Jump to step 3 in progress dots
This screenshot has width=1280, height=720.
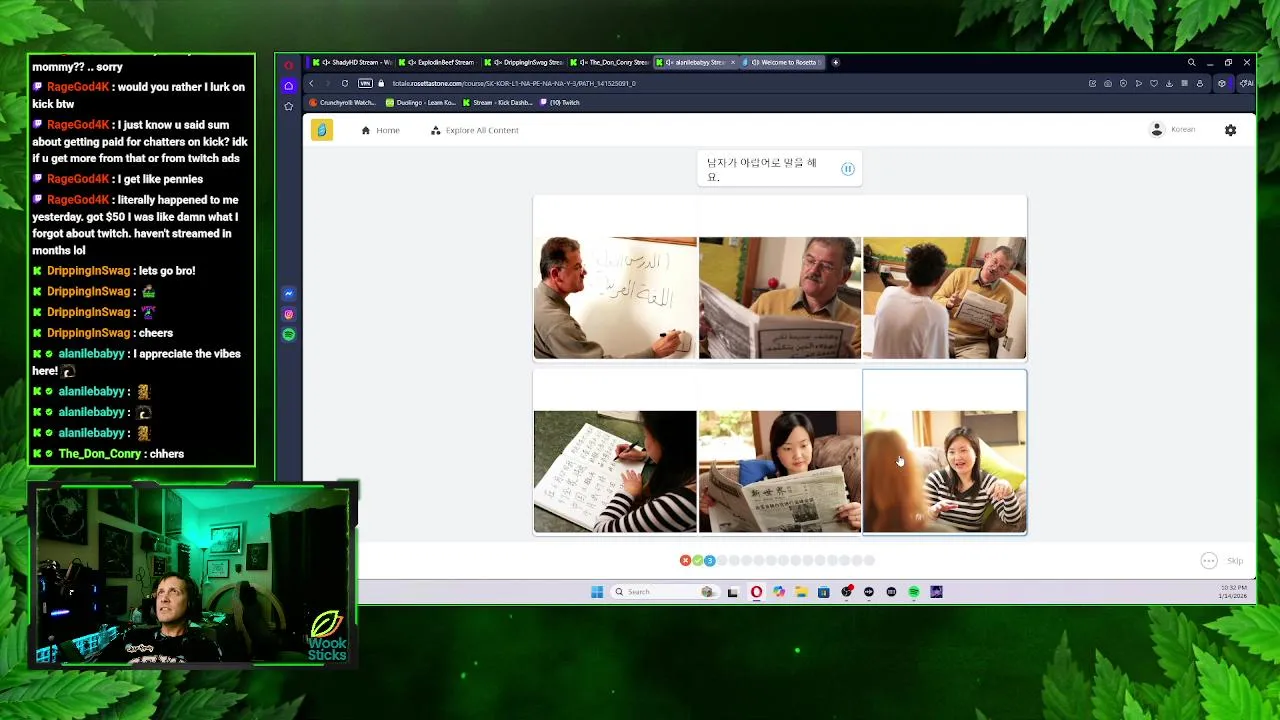[710, 561]
